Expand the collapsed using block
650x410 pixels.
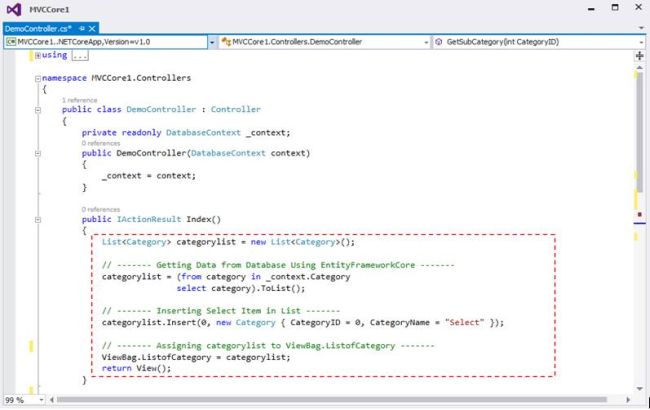tap(38, 56)
